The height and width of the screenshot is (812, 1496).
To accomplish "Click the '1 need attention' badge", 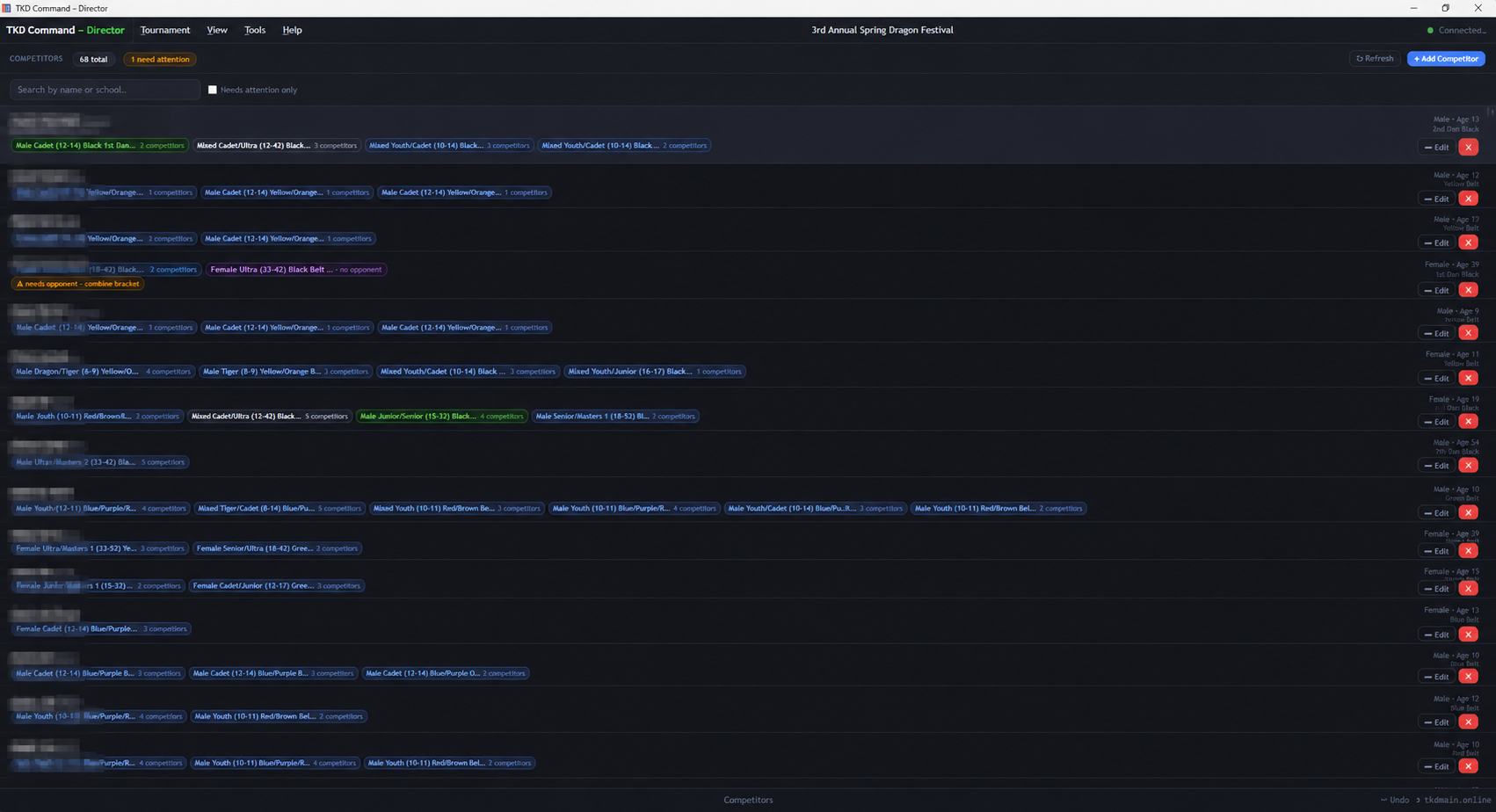I will (x=160, y=59).
